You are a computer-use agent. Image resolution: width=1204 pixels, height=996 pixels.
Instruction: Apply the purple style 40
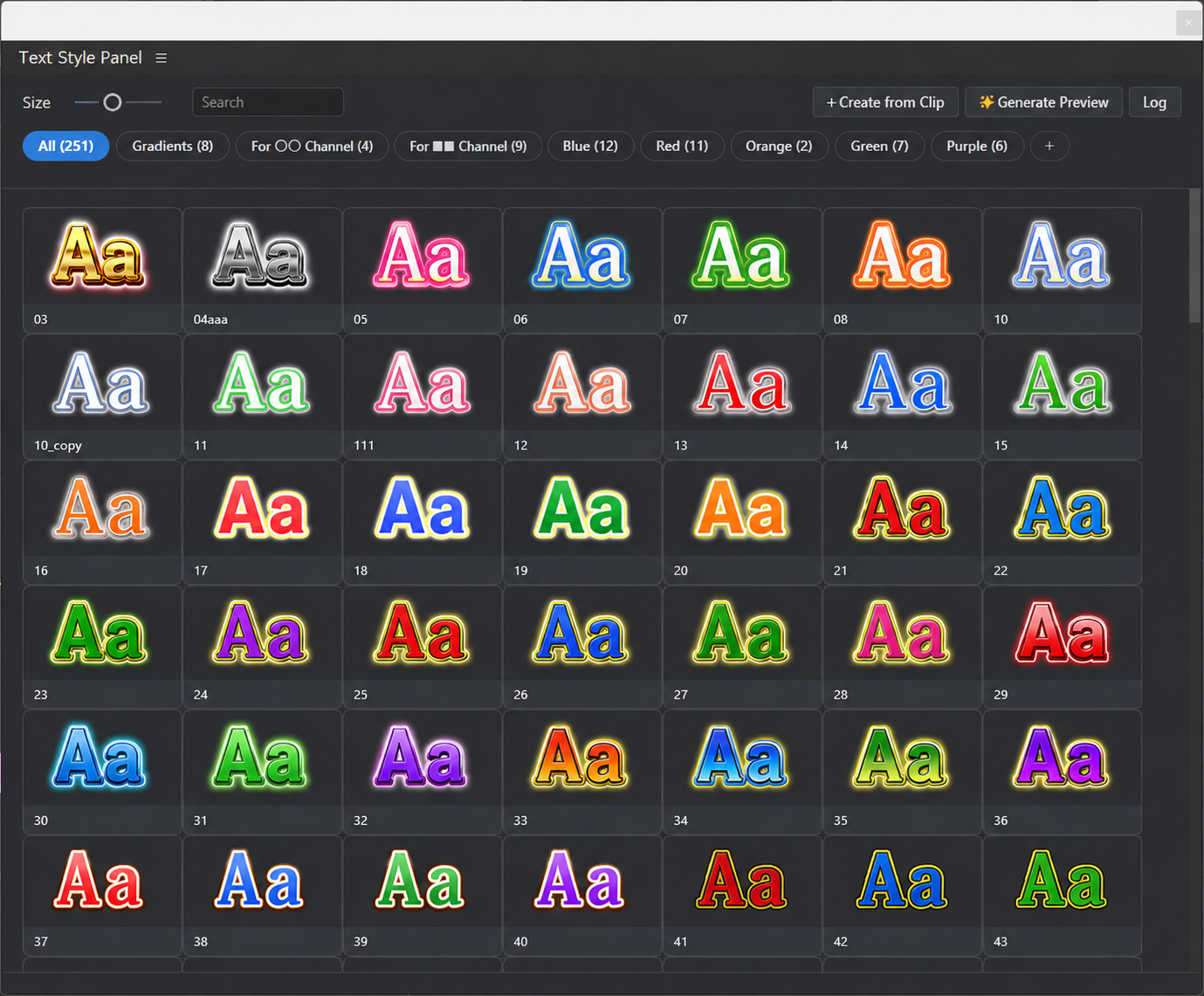click(582, 896)
